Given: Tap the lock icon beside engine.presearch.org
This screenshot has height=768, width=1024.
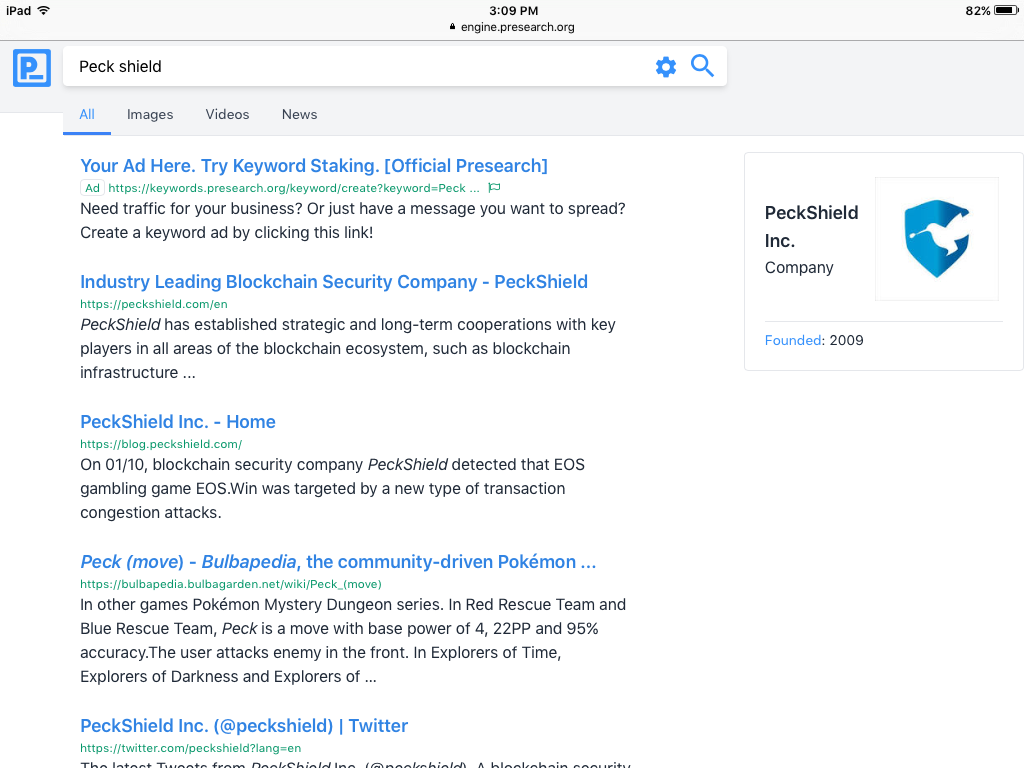Looking at the screenshot, I should click(x=453, y=27).
